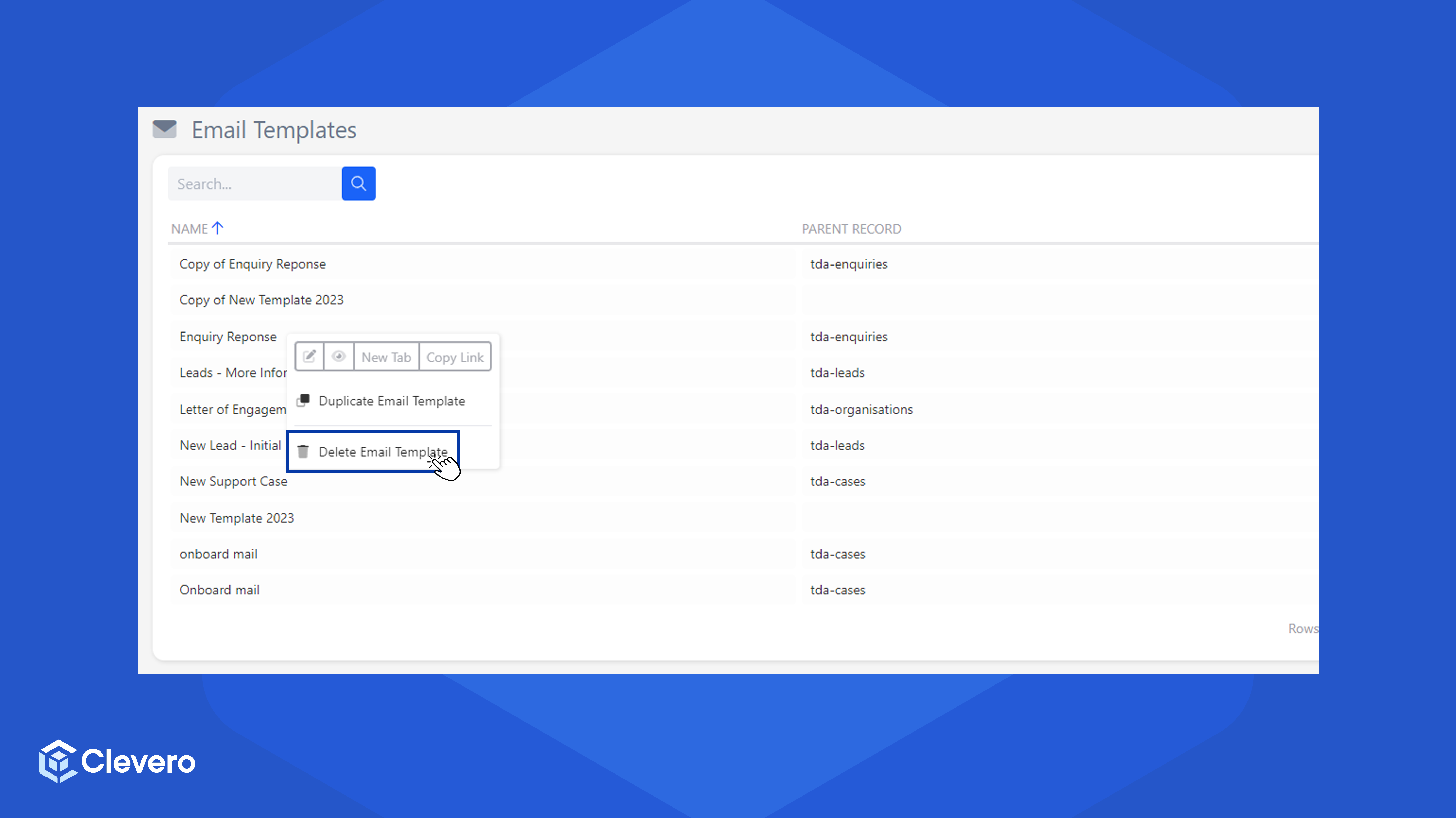Viewport: 1456px width, 818px height.
Task: Focus the Search input field
Action: coord(254,184)
